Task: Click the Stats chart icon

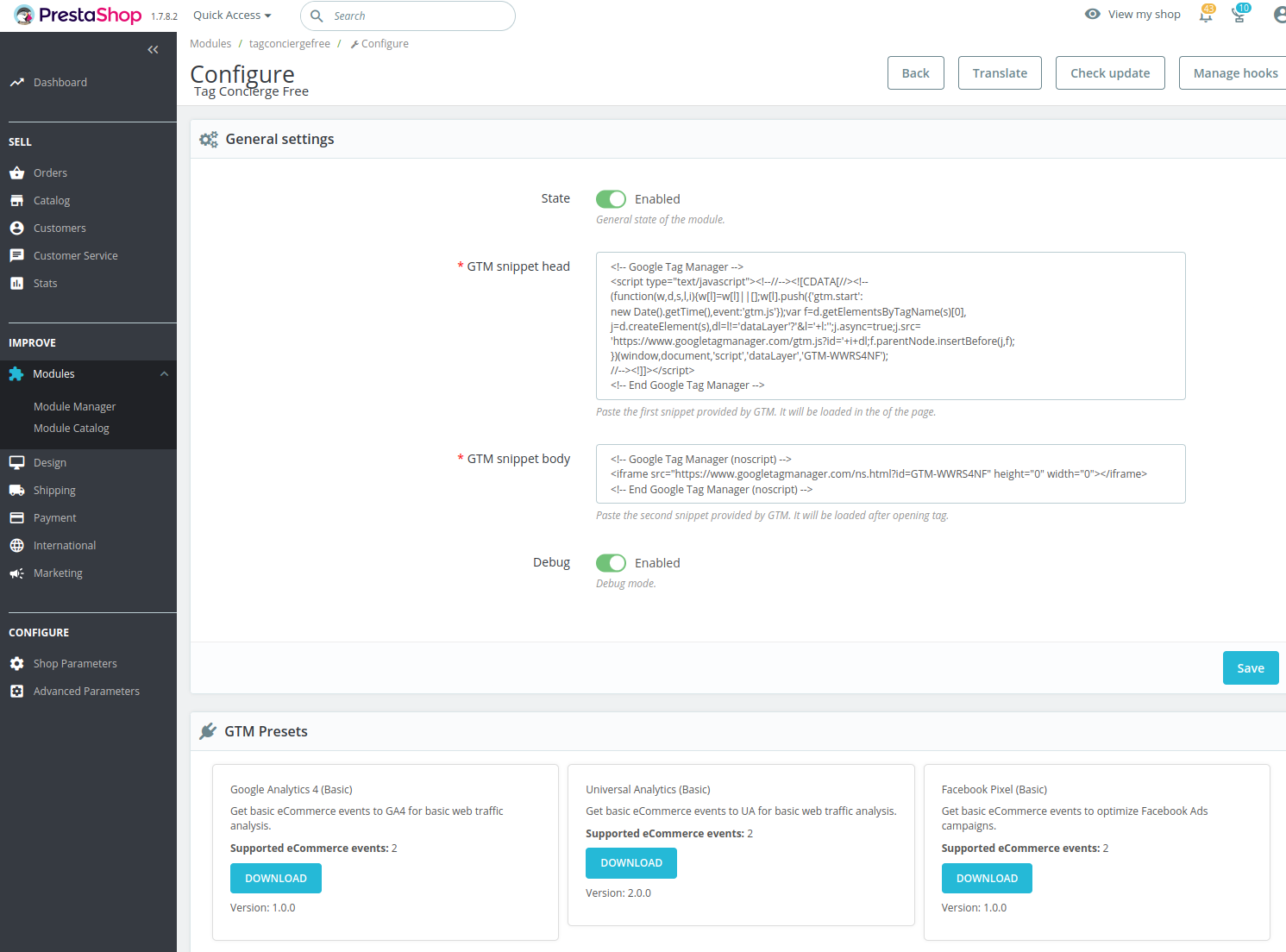Action: [16, 284]
